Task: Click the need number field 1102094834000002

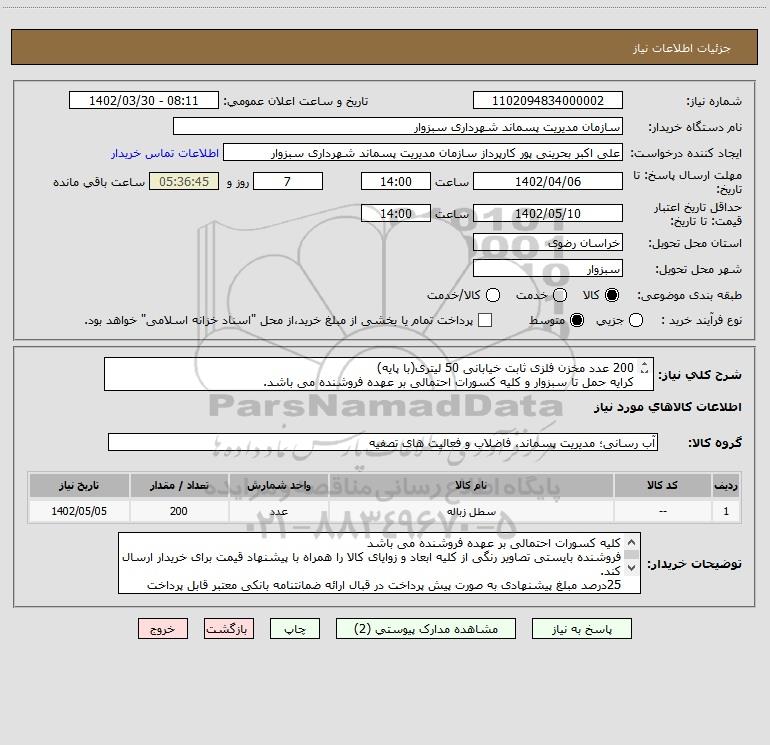Action: coord(548,101)
